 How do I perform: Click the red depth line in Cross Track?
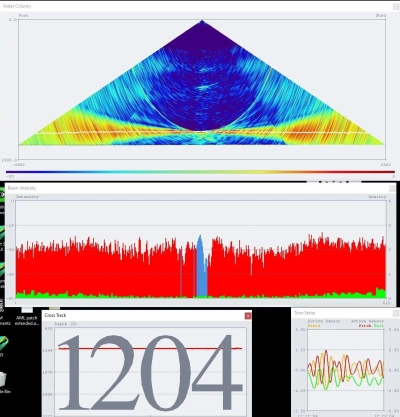(x=150, y=349)
